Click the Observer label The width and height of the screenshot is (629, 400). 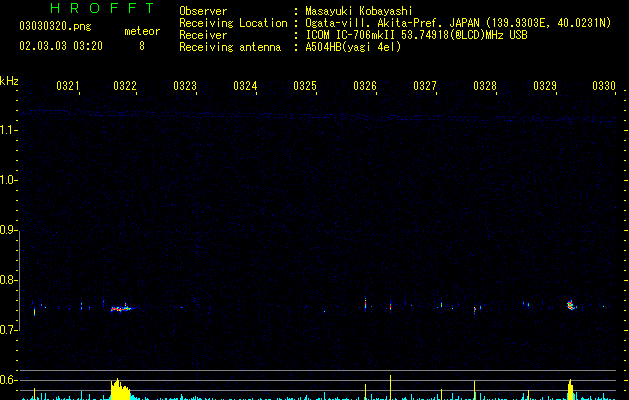(x=203, y=11)
